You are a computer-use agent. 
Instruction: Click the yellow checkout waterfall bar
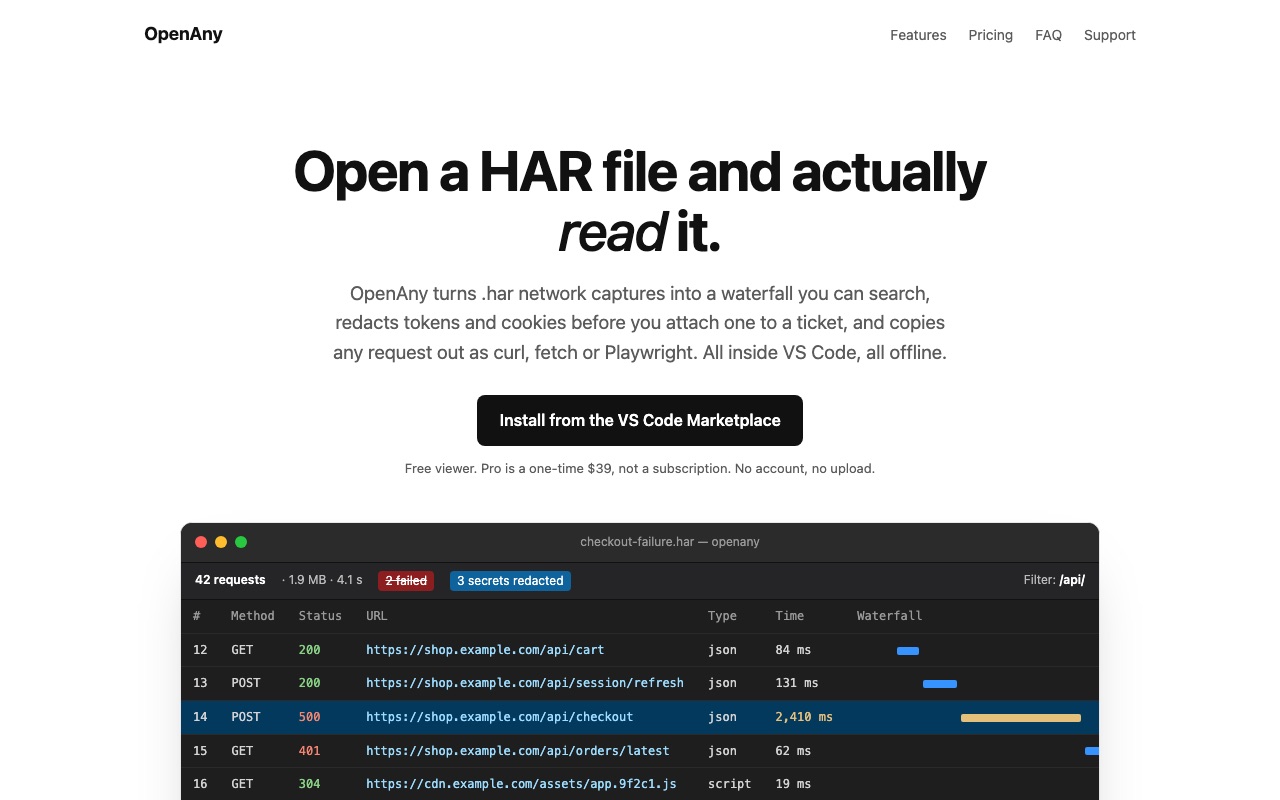point(1021,718)
